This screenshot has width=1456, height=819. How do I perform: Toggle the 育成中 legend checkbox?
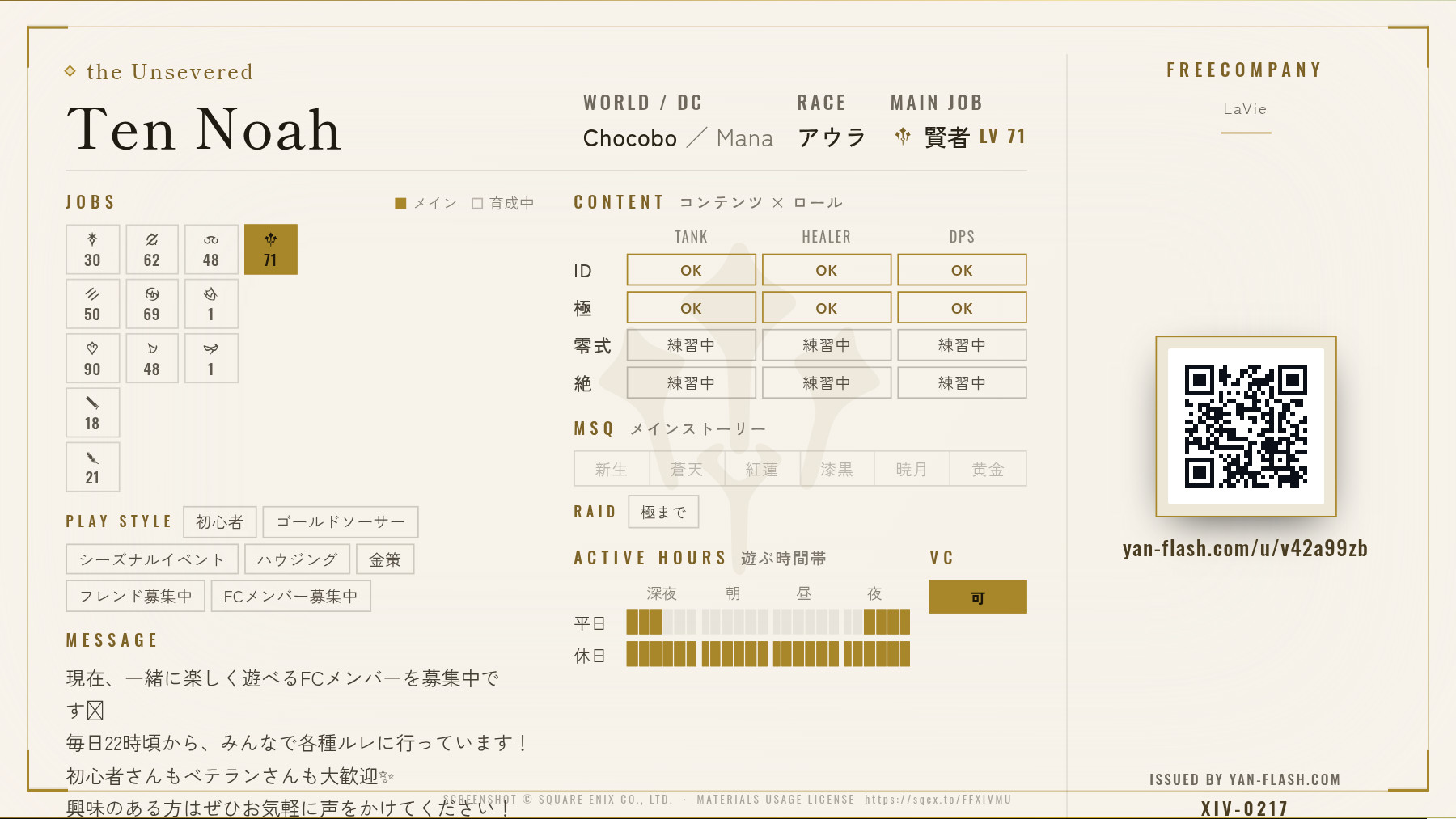click(x=477, y=203)
